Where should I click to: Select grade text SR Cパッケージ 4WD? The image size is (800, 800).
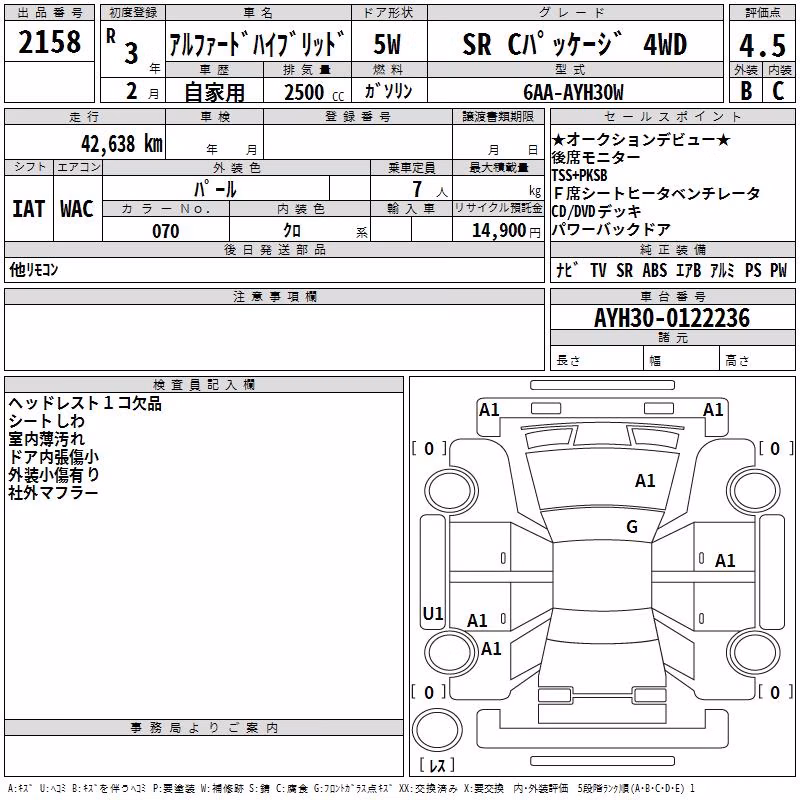point(574,44)
